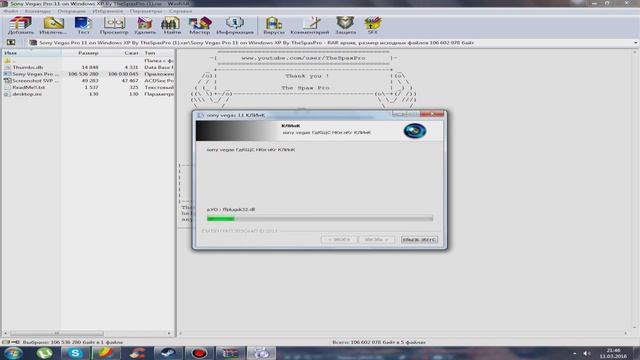Select the parent folder '..' row

(89, 60)
